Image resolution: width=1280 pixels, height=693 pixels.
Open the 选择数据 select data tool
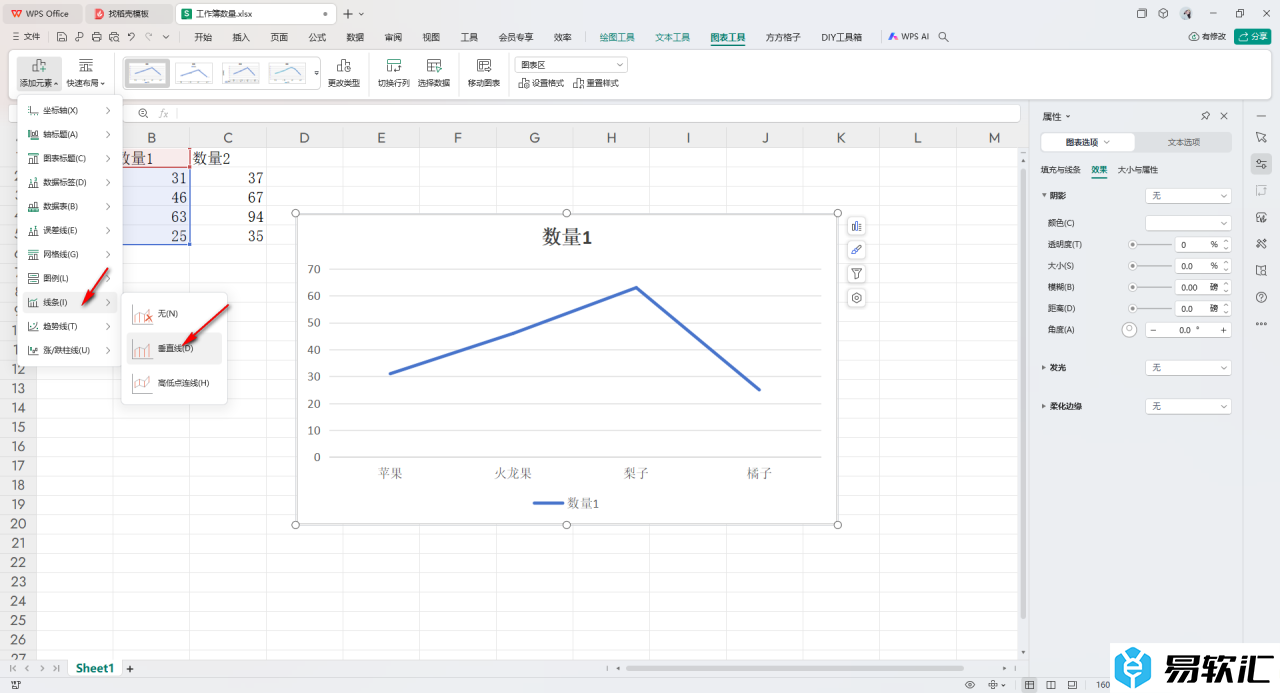pyautogui.click(x=433, y=66)
